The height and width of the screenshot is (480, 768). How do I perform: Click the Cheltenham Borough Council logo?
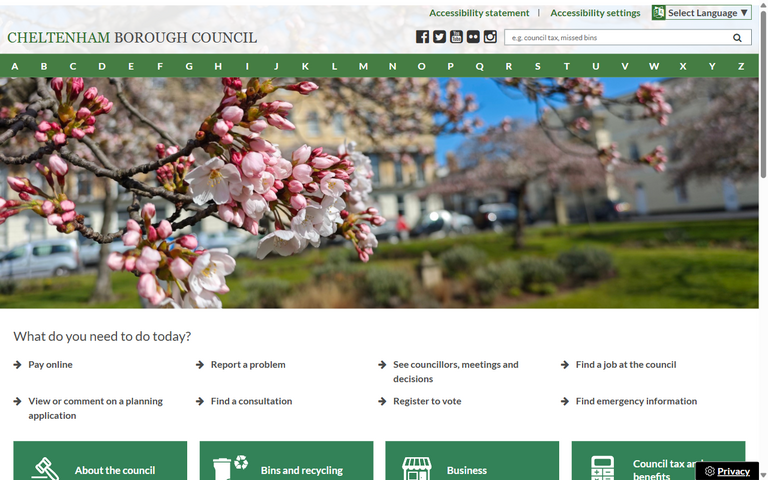coord(132,38)
